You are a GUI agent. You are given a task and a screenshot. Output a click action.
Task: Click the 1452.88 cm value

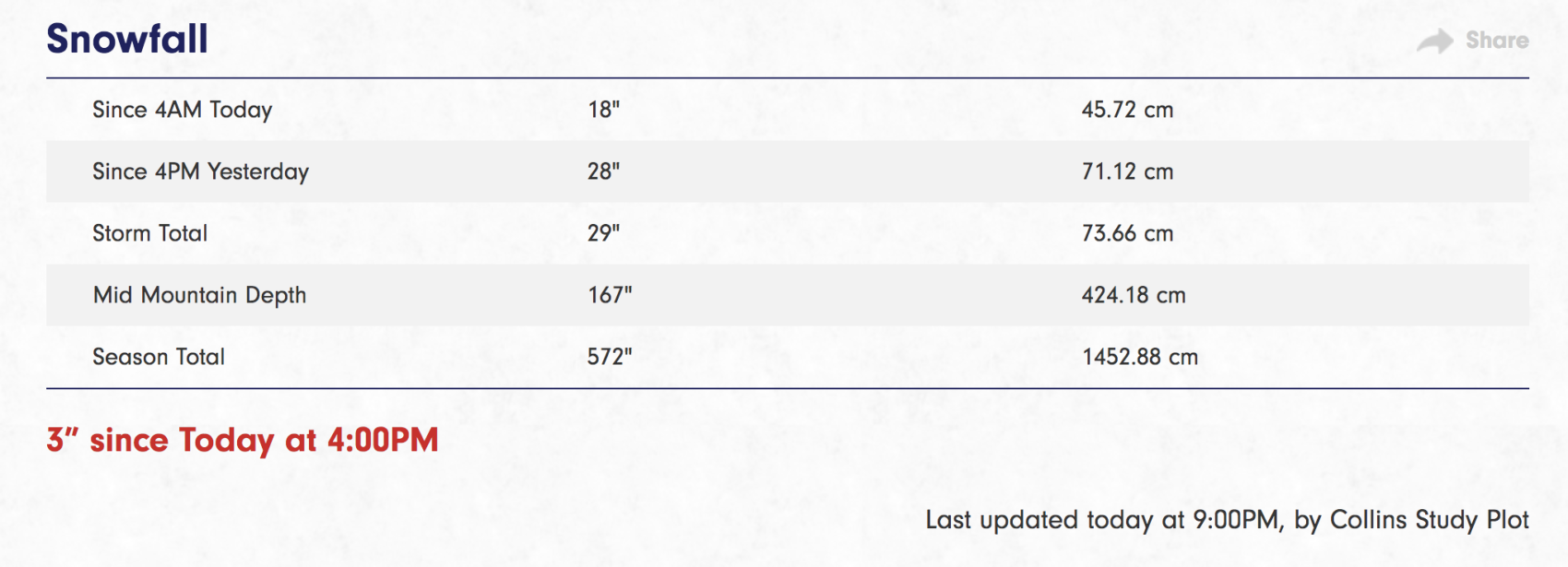click(x=1140, y=357)
